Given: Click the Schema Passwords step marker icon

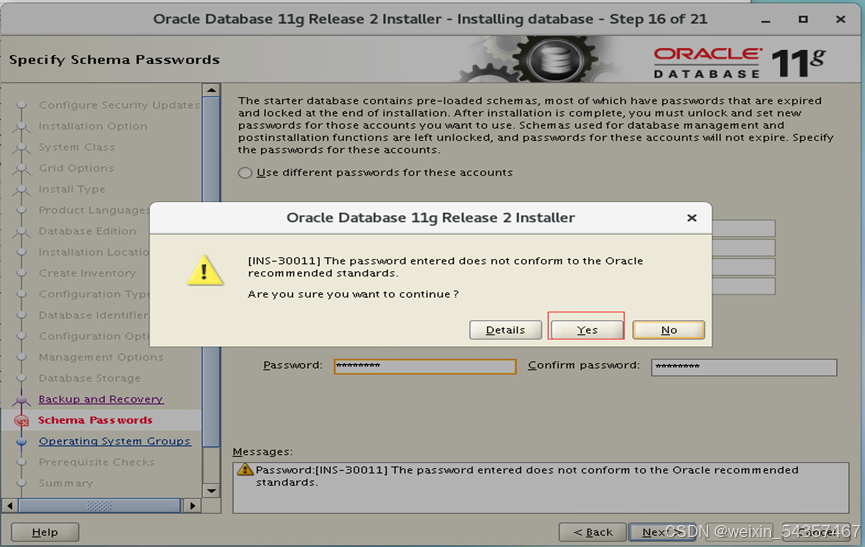Looking at the screenshot, I should tap(21, 421).
